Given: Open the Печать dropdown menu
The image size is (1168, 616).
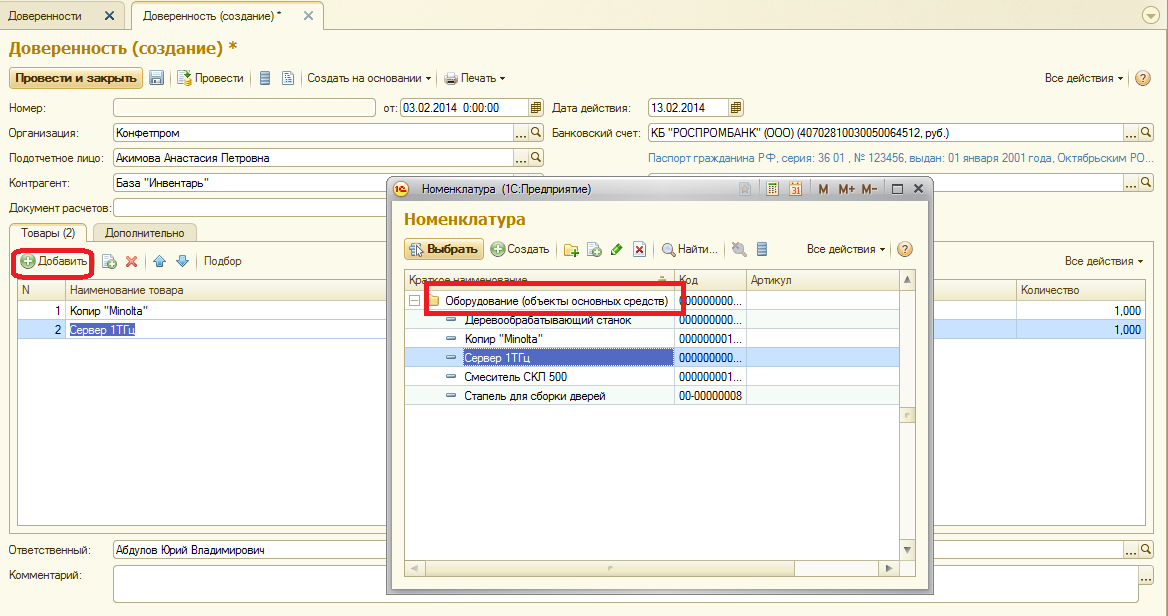Looking at the screenshot, I should tap(475, 78).
